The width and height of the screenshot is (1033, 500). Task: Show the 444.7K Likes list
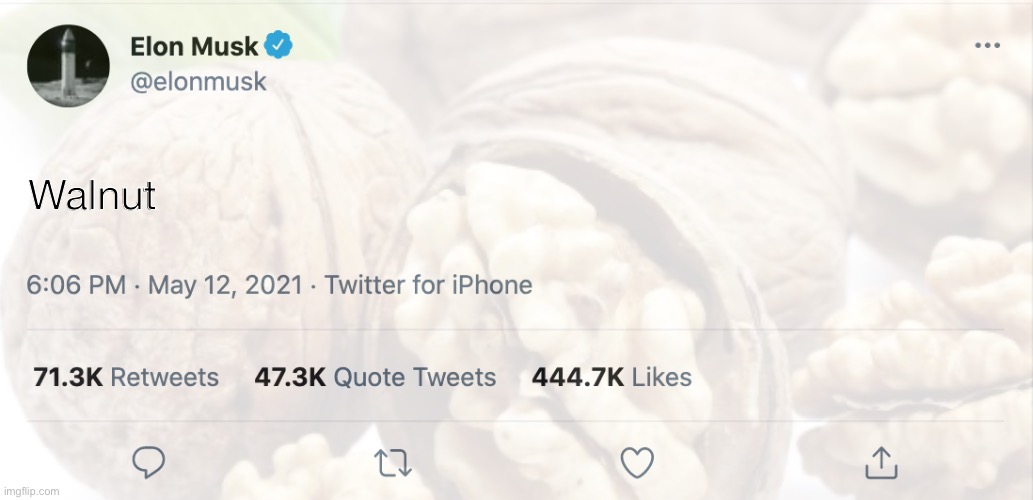tap(611, 377)
